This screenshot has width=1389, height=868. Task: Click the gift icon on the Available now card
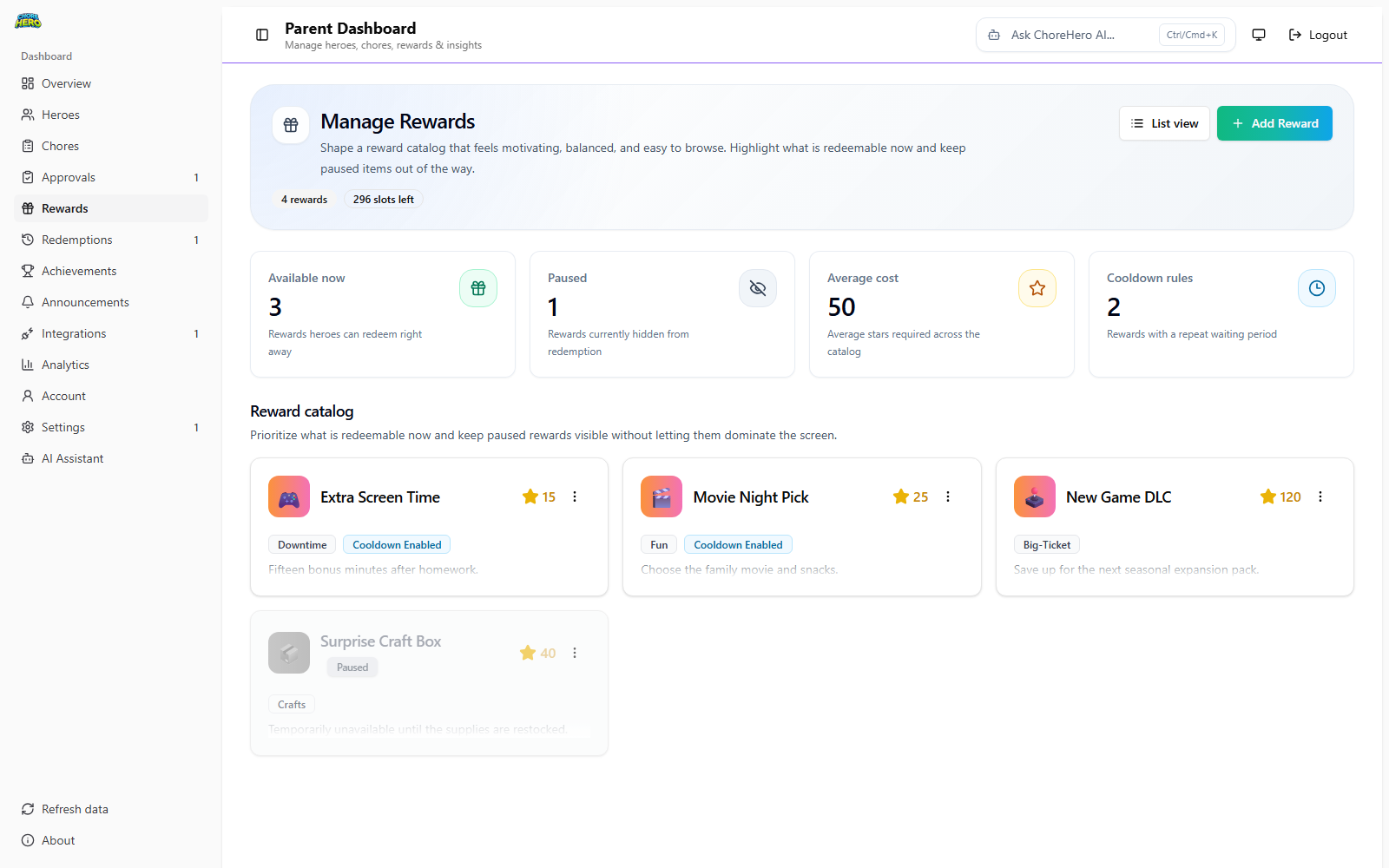click(478, 287)
